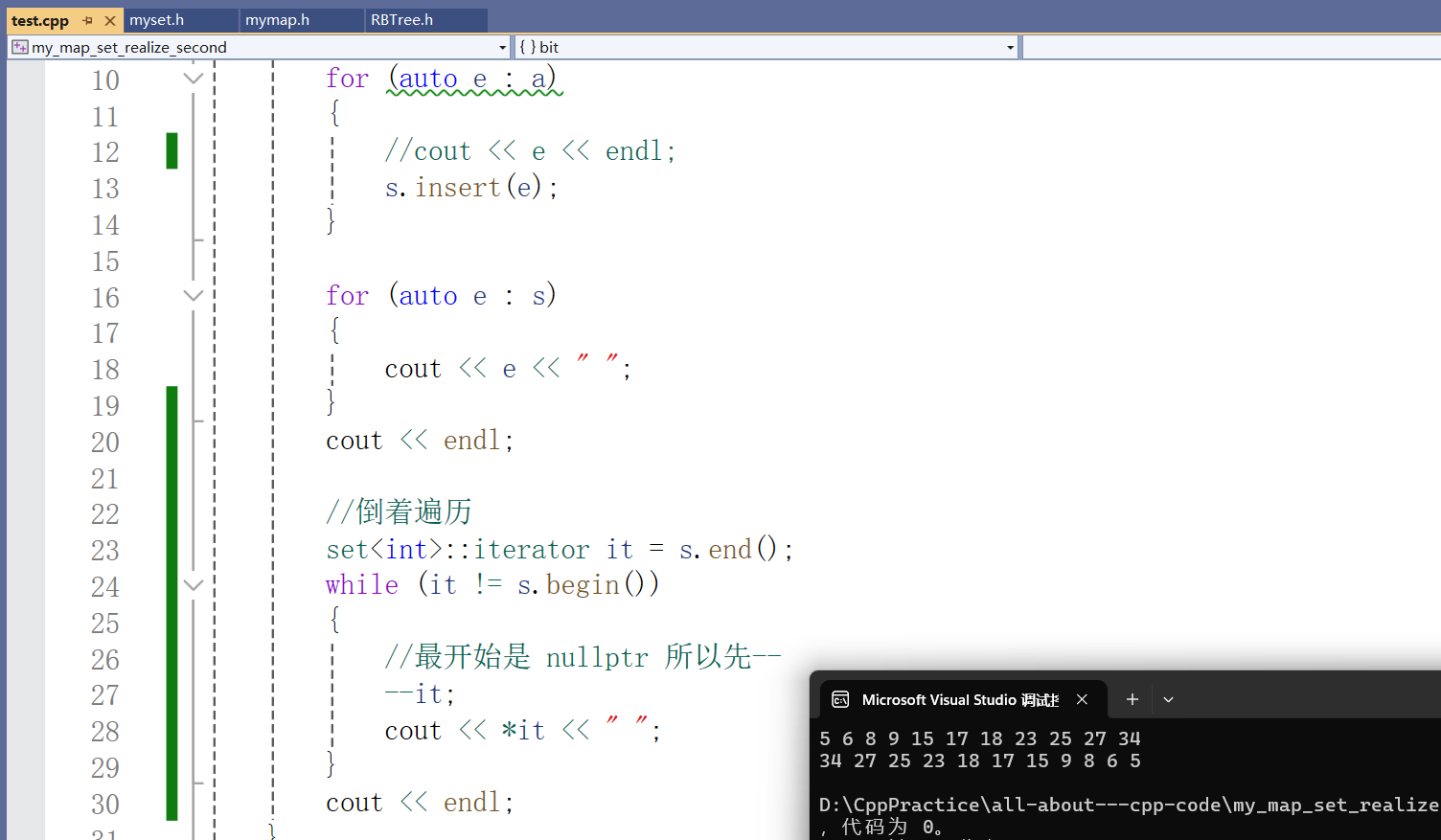The width and height of the screenshot is (1441, 840).
Task: Click the '代码为 0。' exit code text
Action: [x=893, y=827]
